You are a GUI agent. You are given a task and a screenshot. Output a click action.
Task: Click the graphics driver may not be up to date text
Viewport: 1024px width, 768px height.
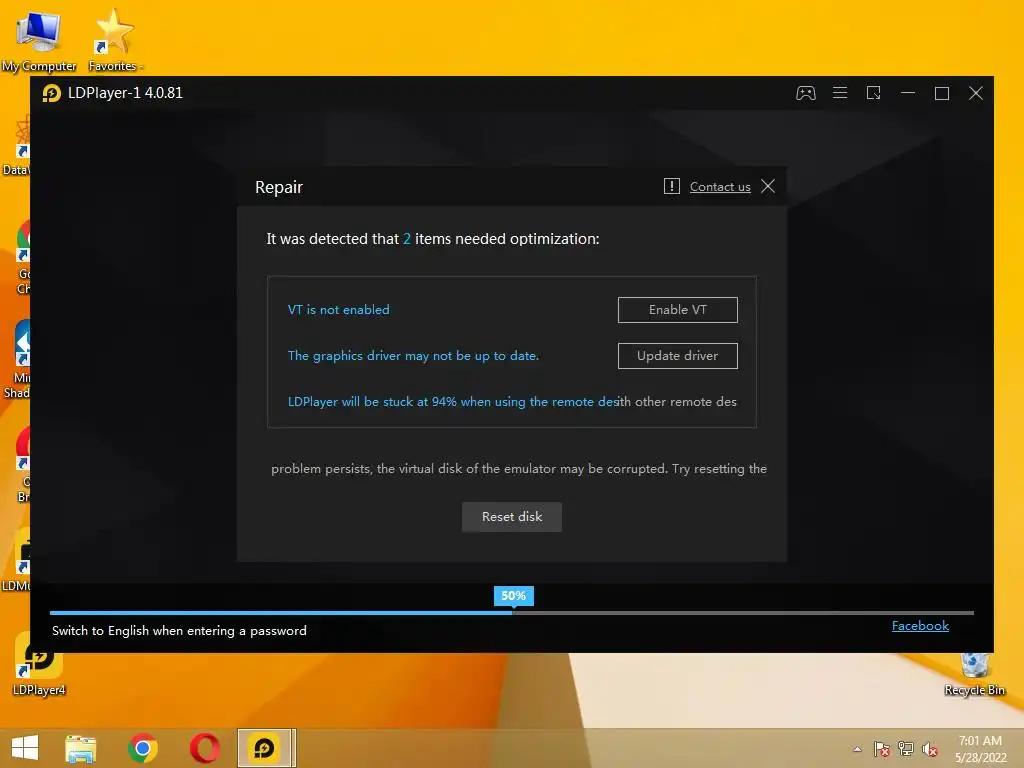click(x=413, y=356)
